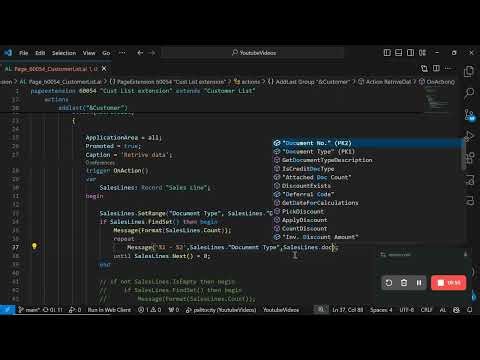
Task: Pick IsCreditDocType suggestion
Action: point(367,169)
